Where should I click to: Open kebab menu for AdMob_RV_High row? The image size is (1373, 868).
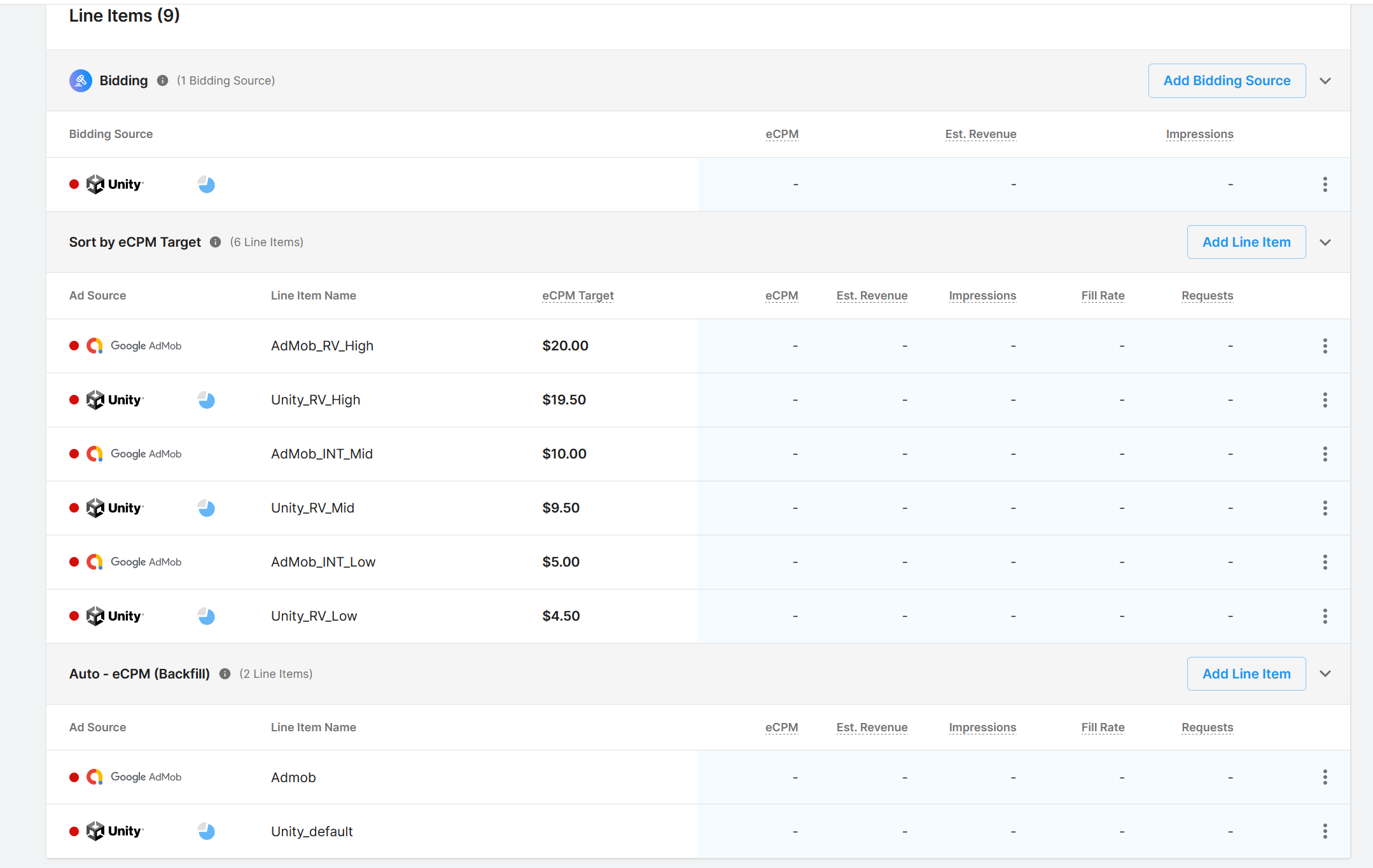click(x=1325, y=346)
